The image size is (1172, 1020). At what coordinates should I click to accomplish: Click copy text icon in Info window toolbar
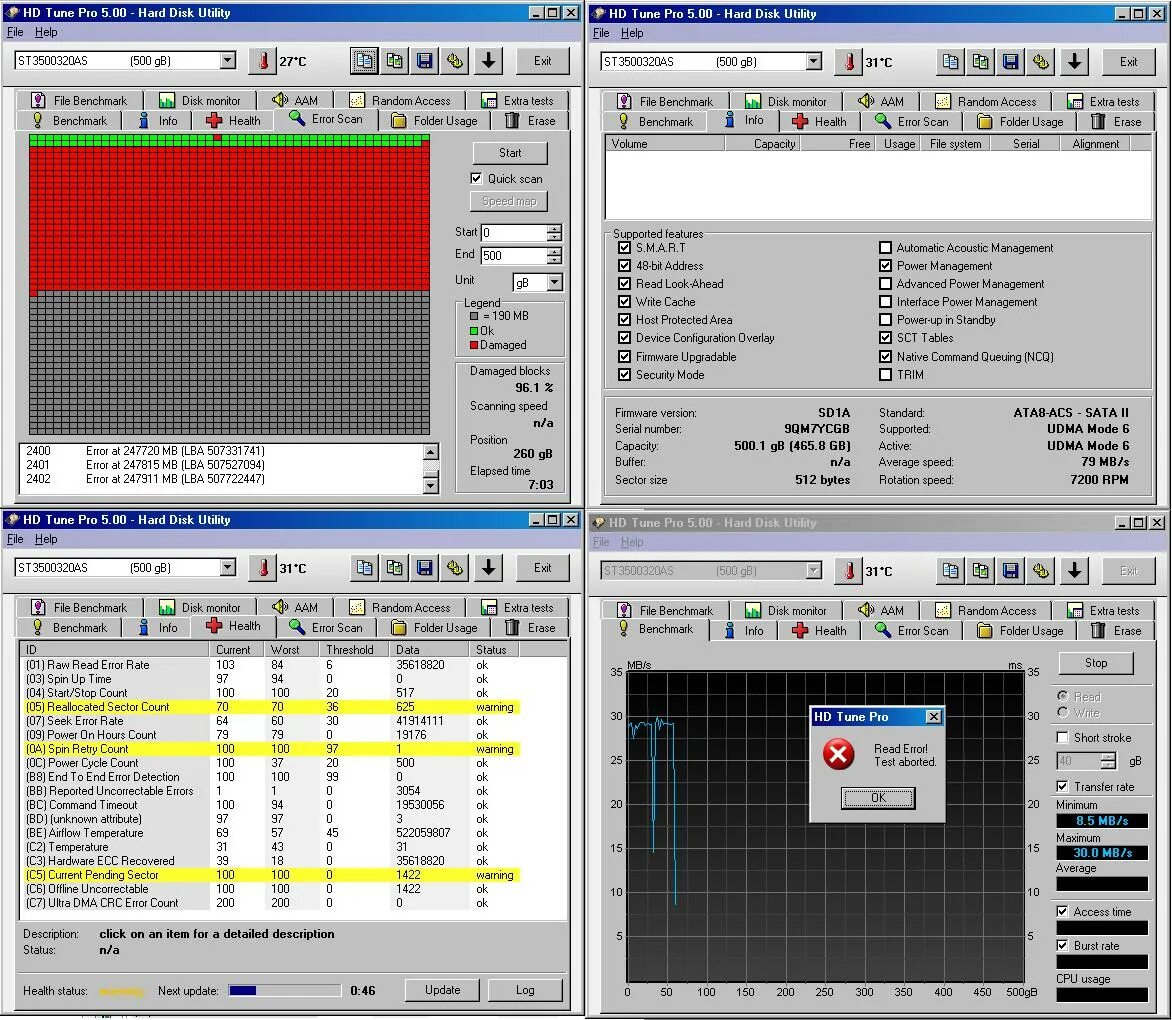950,62
